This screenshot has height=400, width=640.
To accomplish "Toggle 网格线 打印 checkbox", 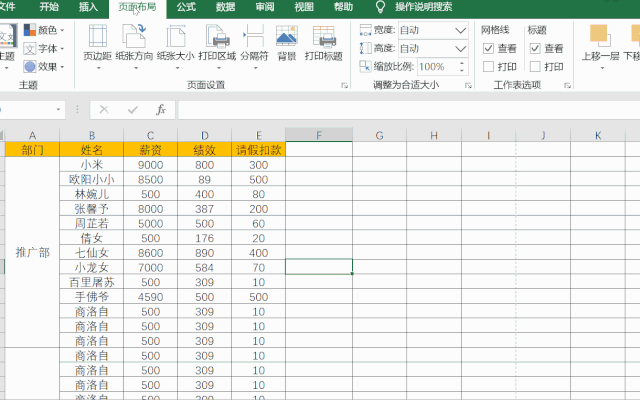I will 488,67.
